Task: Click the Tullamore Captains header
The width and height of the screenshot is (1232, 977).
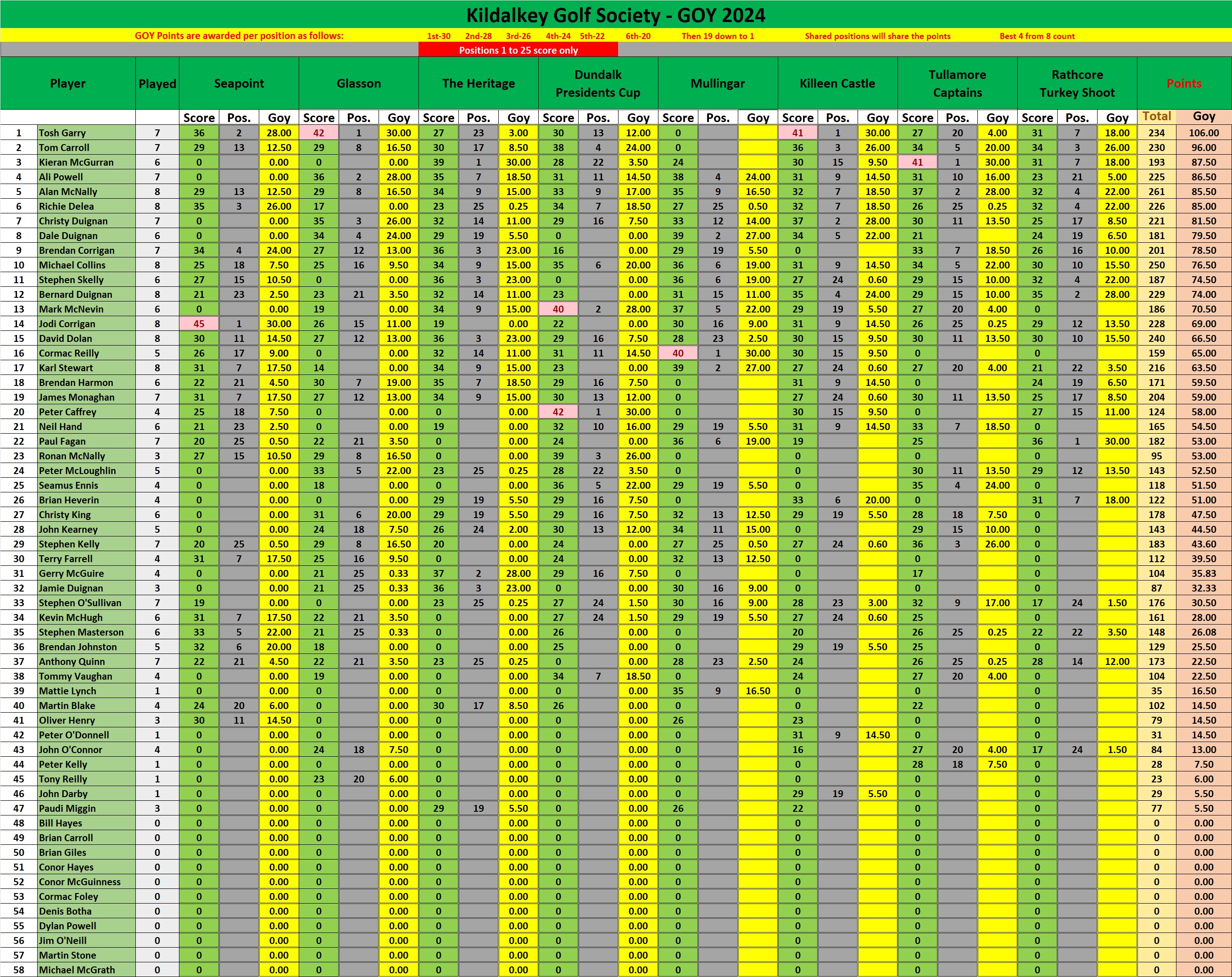Action: pyautogui.click(x=957, y=84)
